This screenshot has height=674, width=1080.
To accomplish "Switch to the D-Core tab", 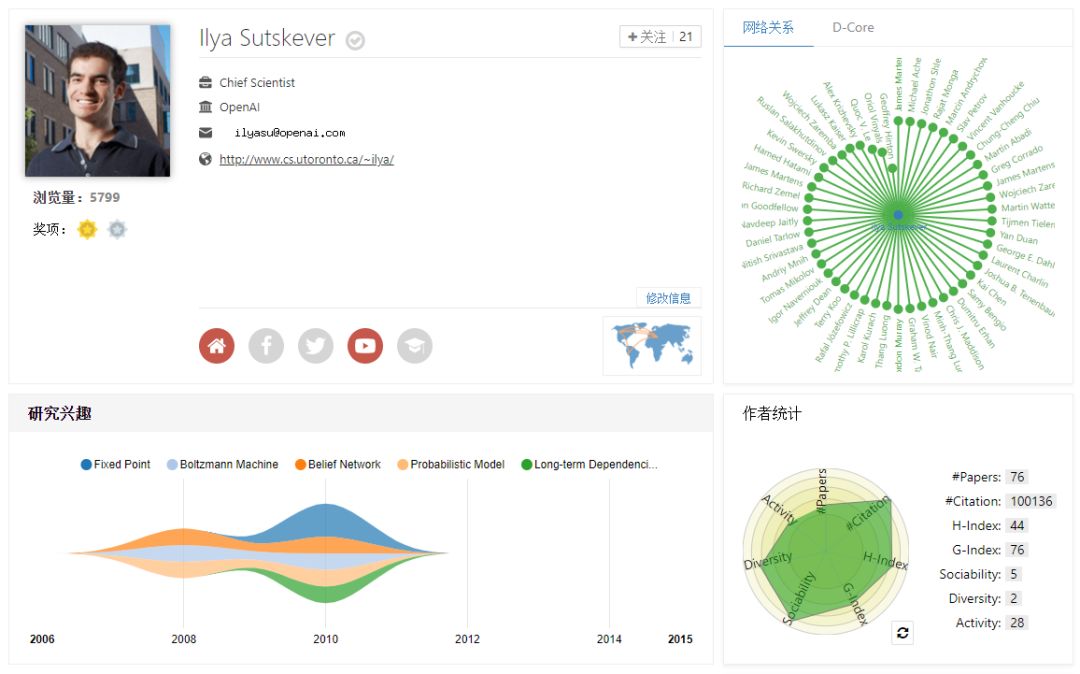I will tap(853, 28).
